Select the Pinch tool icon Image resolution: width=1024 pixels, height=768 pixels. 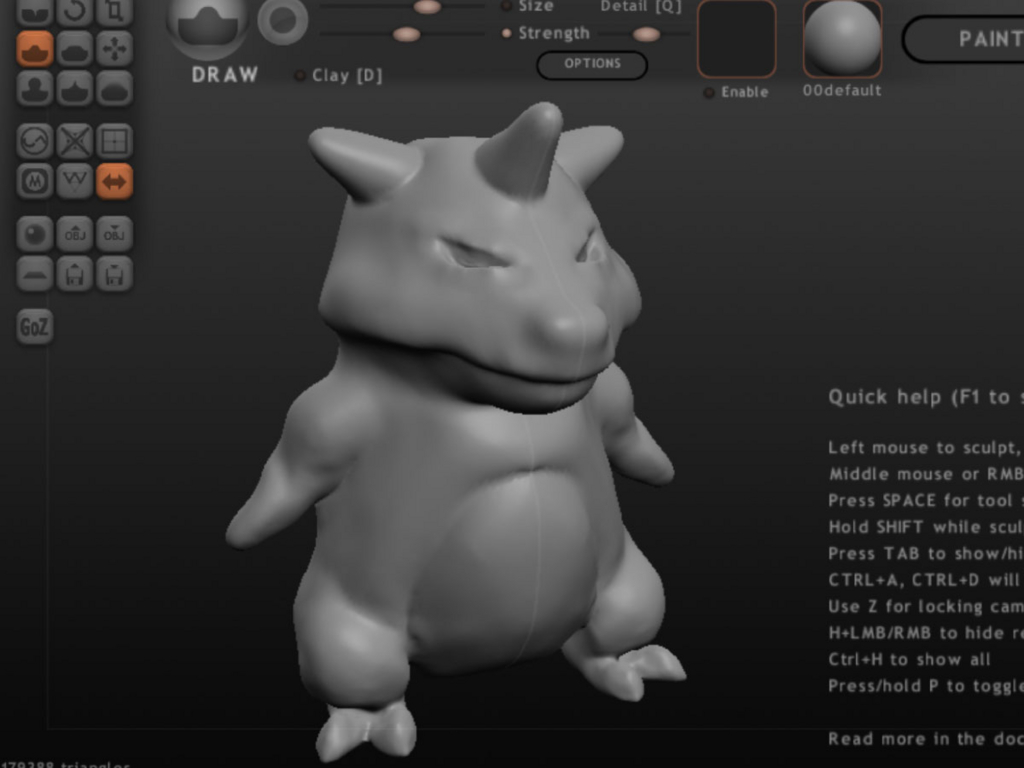pyautogui.click(x=74, y=88)
